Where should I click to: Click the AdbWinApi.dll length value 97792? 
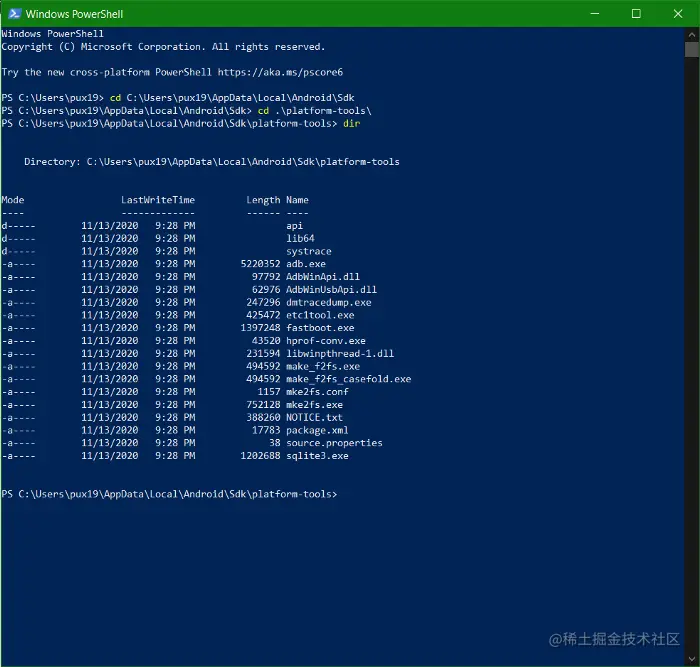click(267, 277)
